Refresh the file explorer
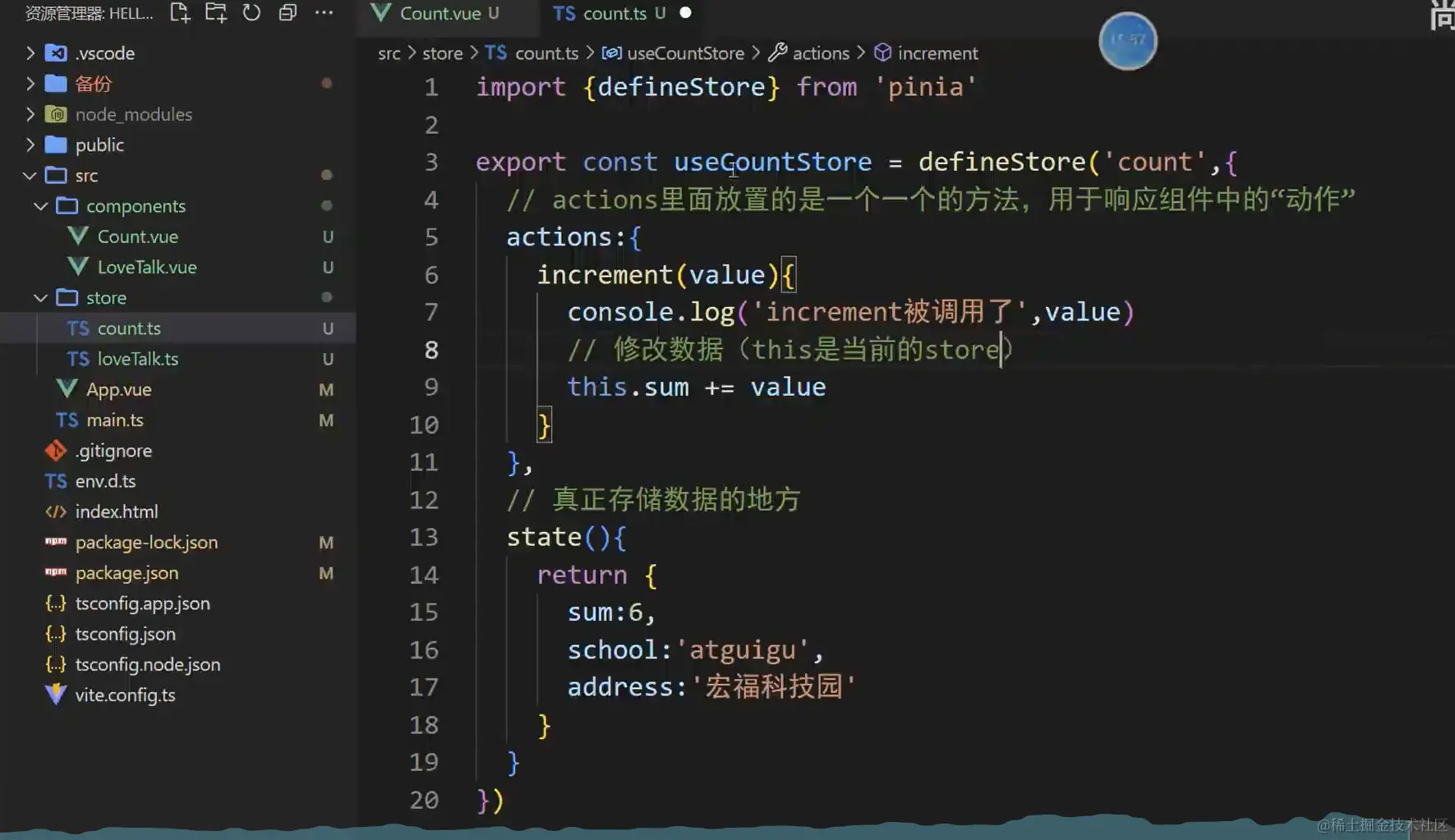 point(251,12)
